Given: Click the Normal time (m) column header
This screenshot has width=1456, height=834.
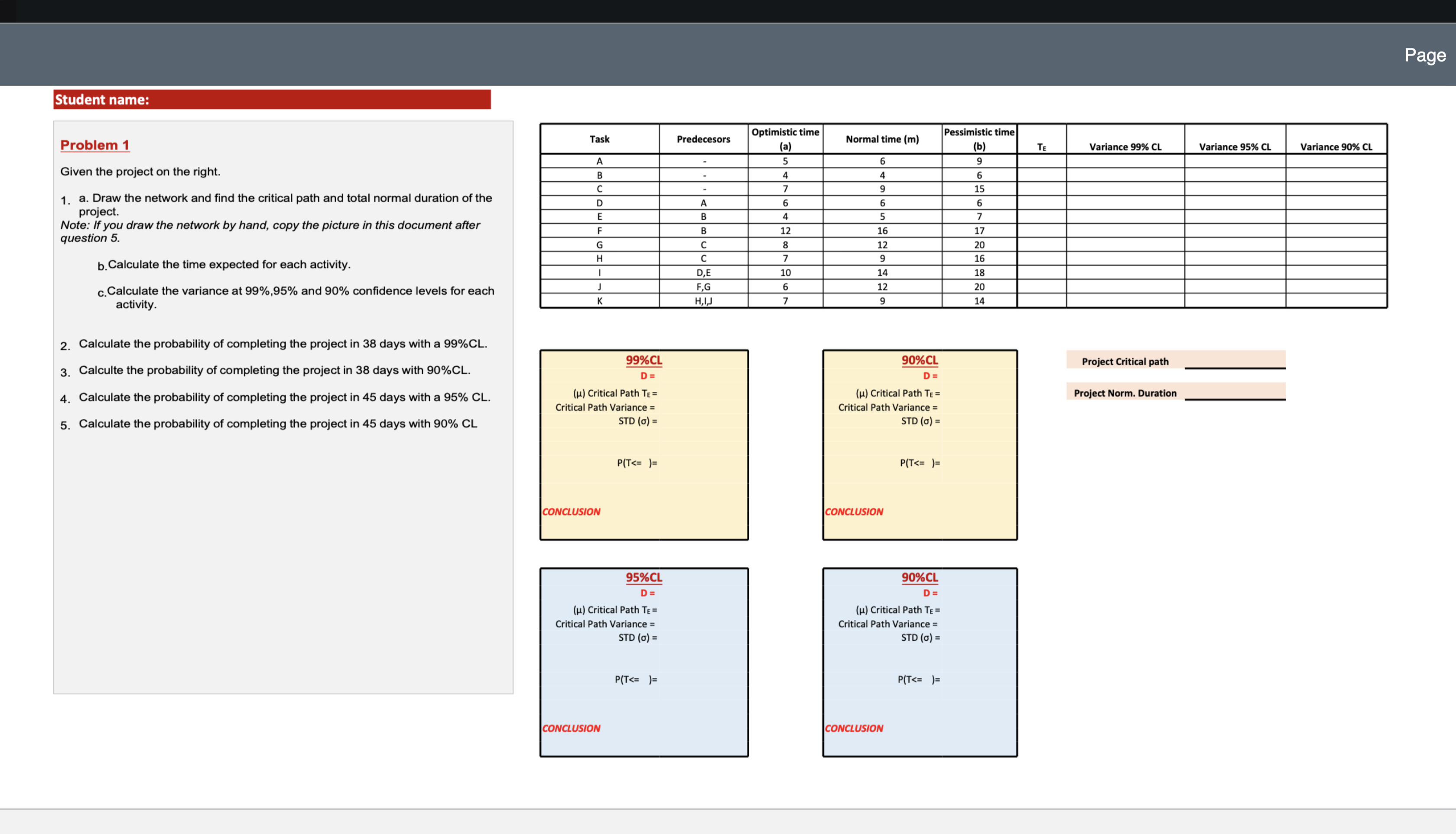Looking at the screenshot, I should point(882,139).
